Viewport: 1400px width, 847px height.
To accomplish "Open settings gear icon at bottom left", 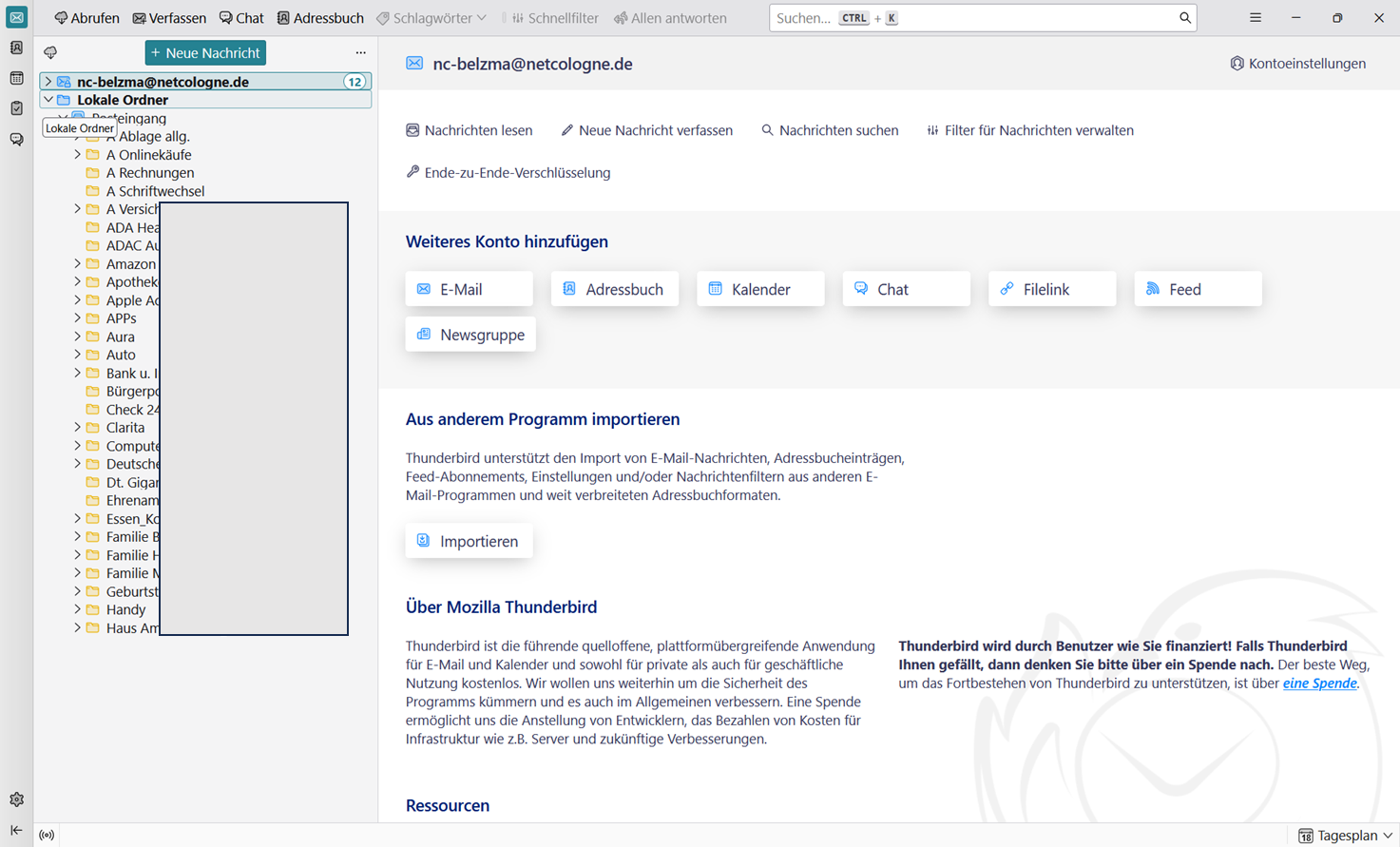I will coord(16,799).
